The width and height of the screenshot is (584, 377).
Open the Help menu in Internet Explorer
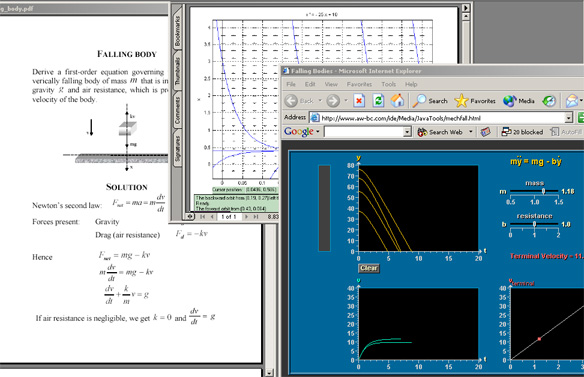[411, 84]
